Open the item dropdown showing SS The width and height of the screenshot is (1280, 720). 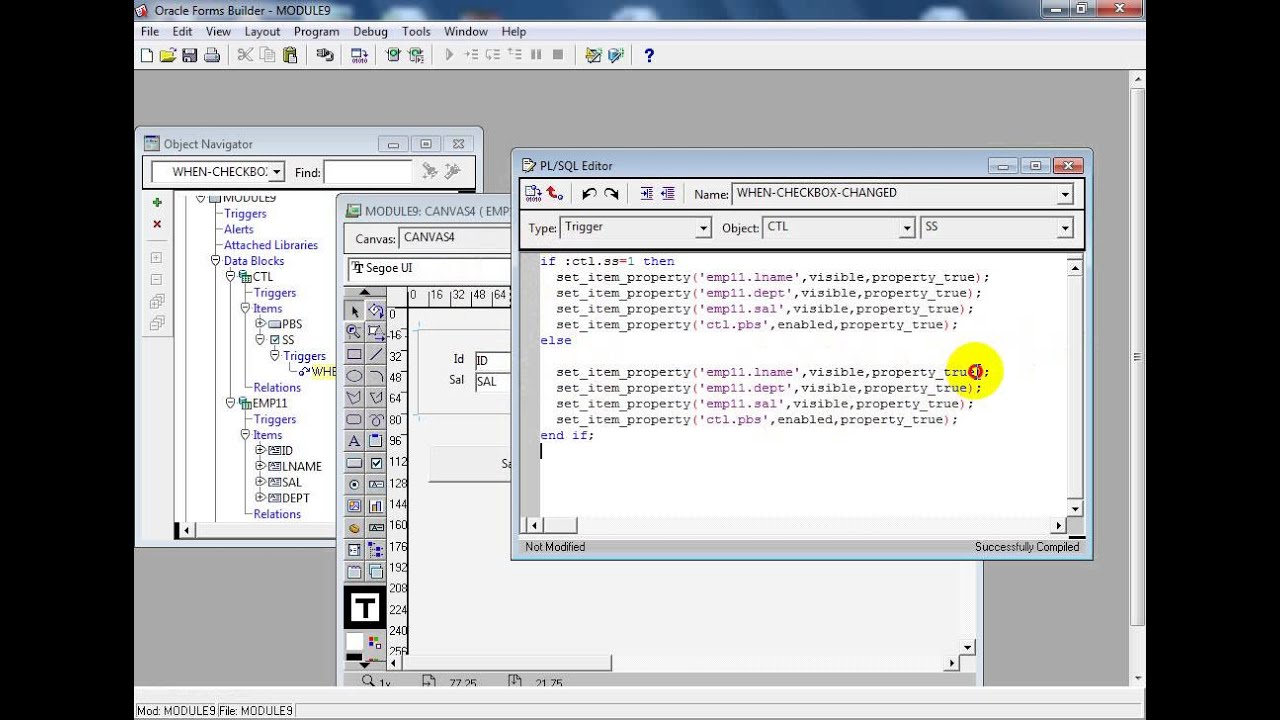click(1065, 228)
